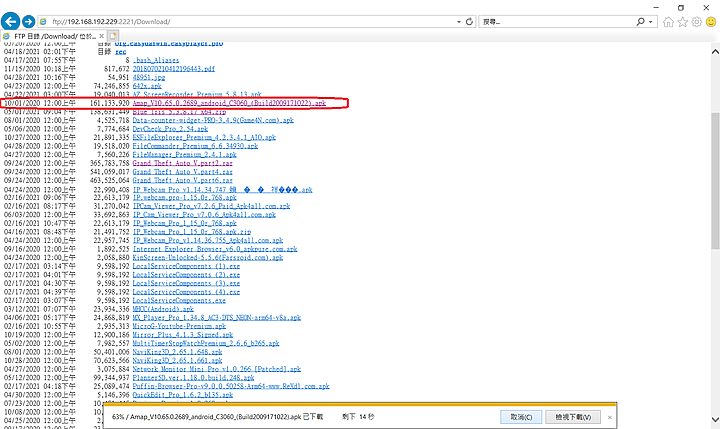720x429 pixels.
Task: Click the browser Forward arrow button
Action: point(28,21)
